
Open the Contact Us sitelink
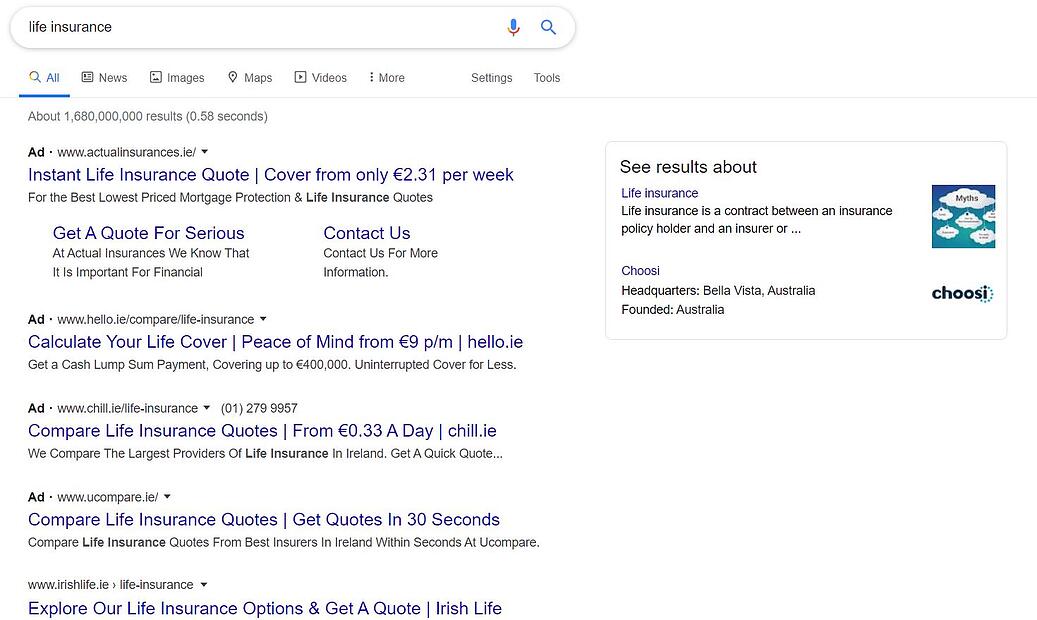coord(367,233)
